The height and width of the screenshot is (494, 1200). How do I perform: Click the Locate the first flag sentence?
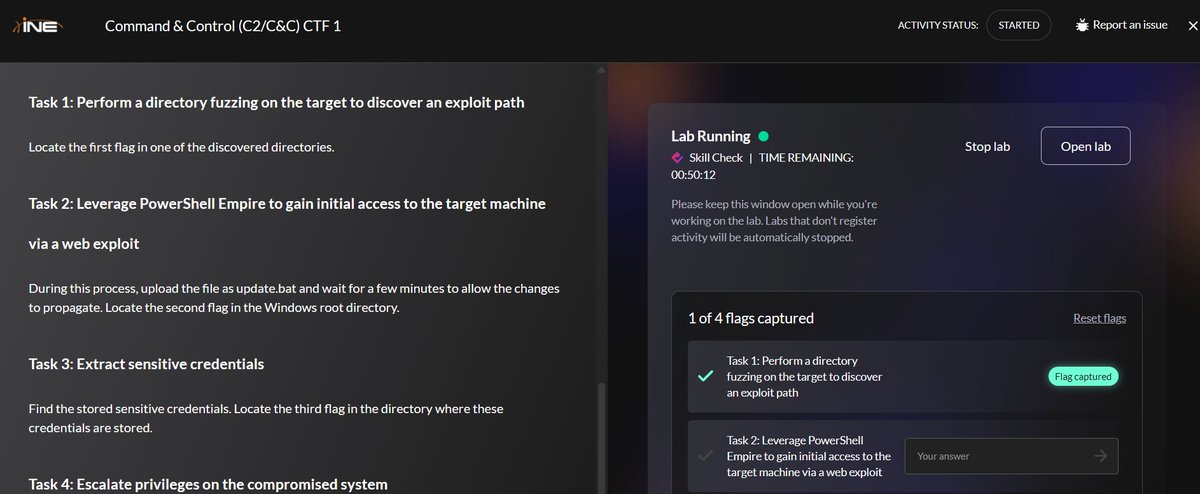point(181,148)
